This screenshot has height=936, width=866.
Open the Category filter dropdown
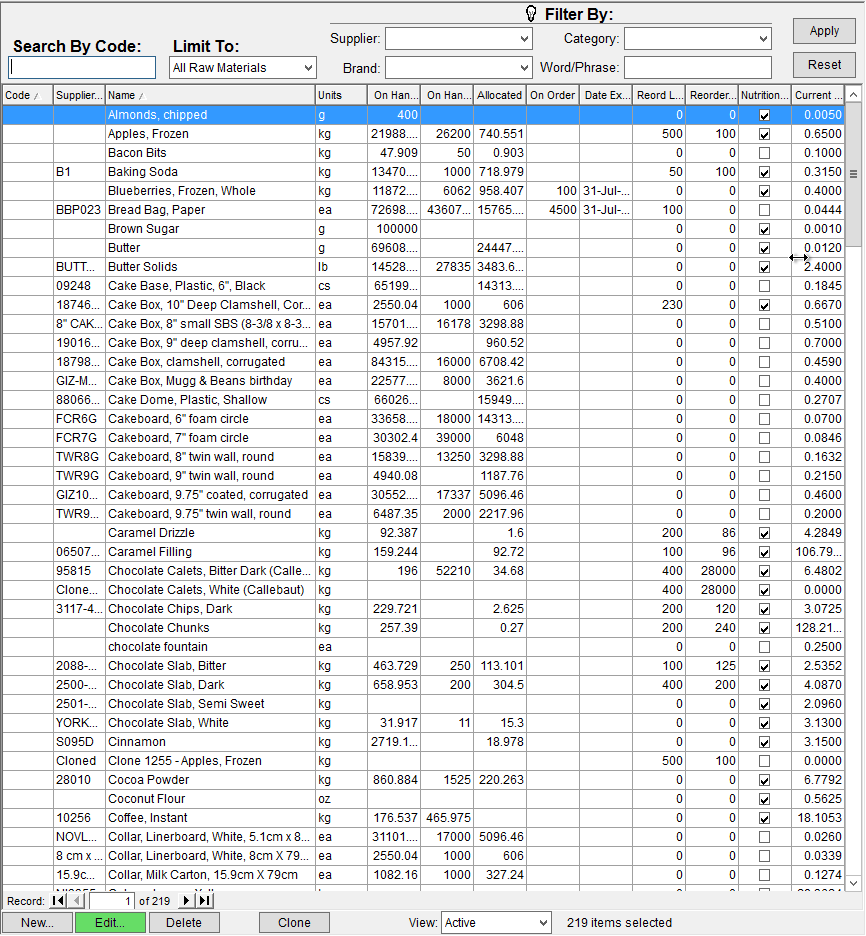pos(763,39)
